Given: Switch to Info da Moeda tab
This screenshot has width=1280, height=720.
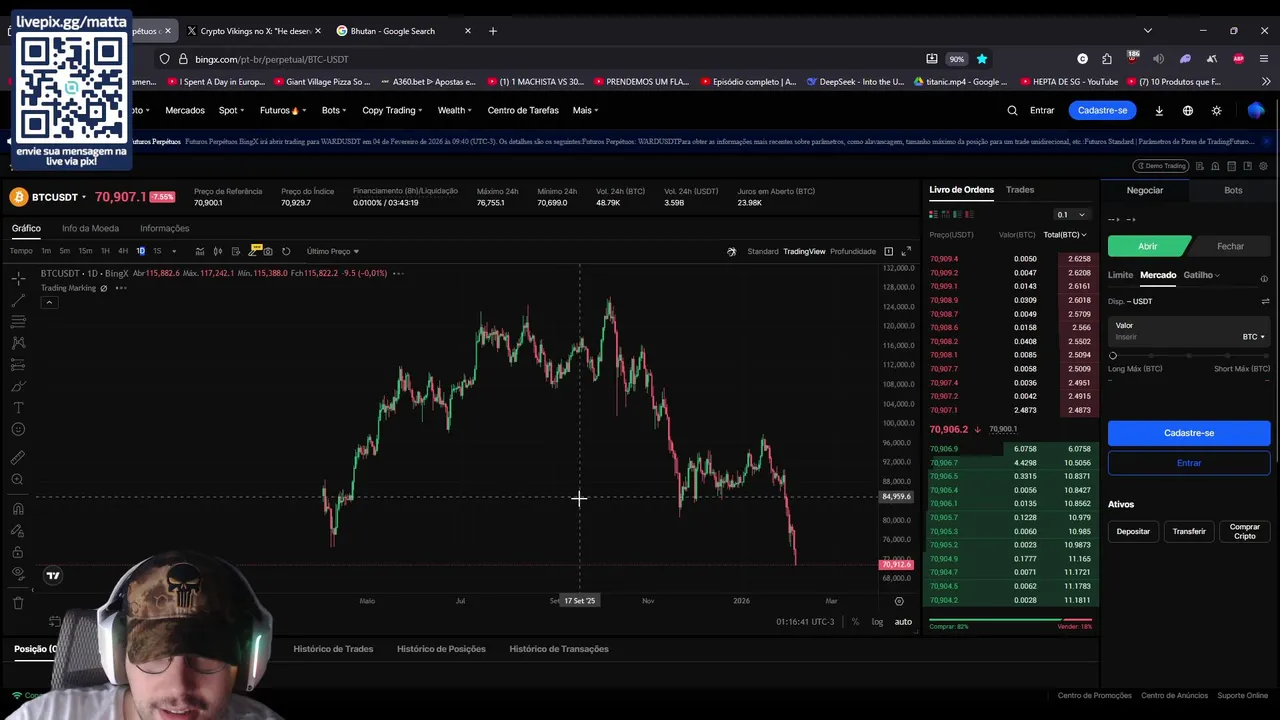Looking at the screenshot, I should (90, 228).
